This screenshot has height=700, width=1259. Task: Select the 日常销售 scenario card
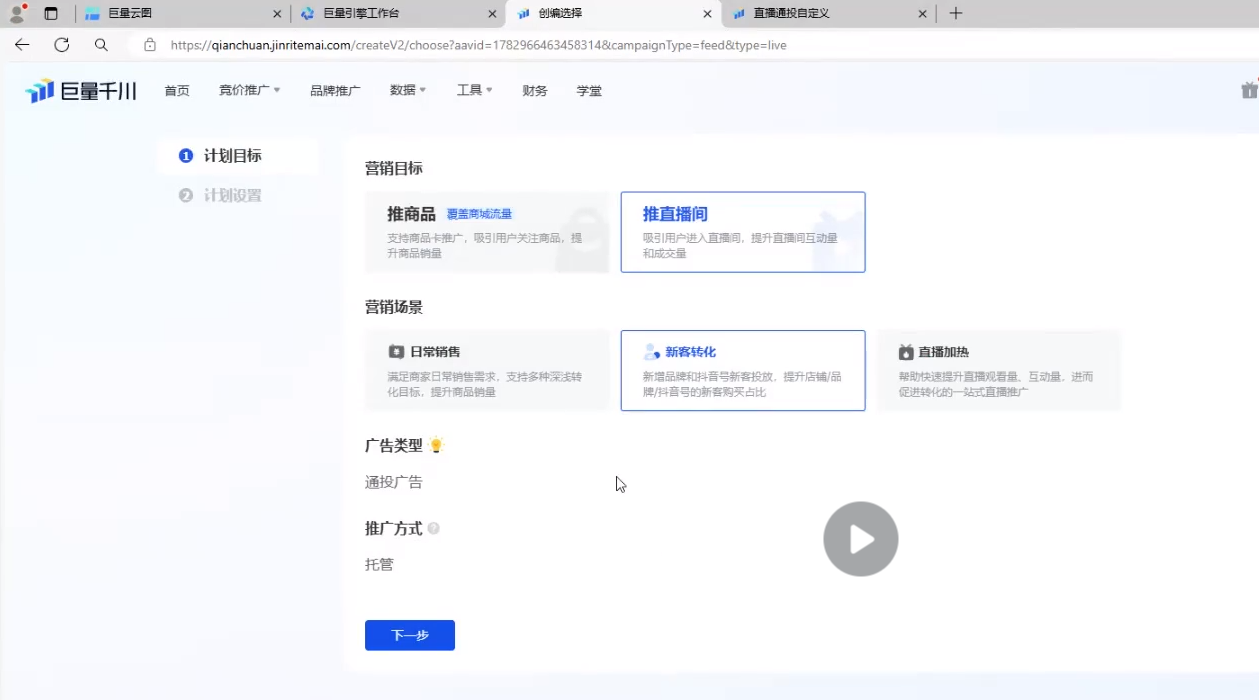[487, 370]
